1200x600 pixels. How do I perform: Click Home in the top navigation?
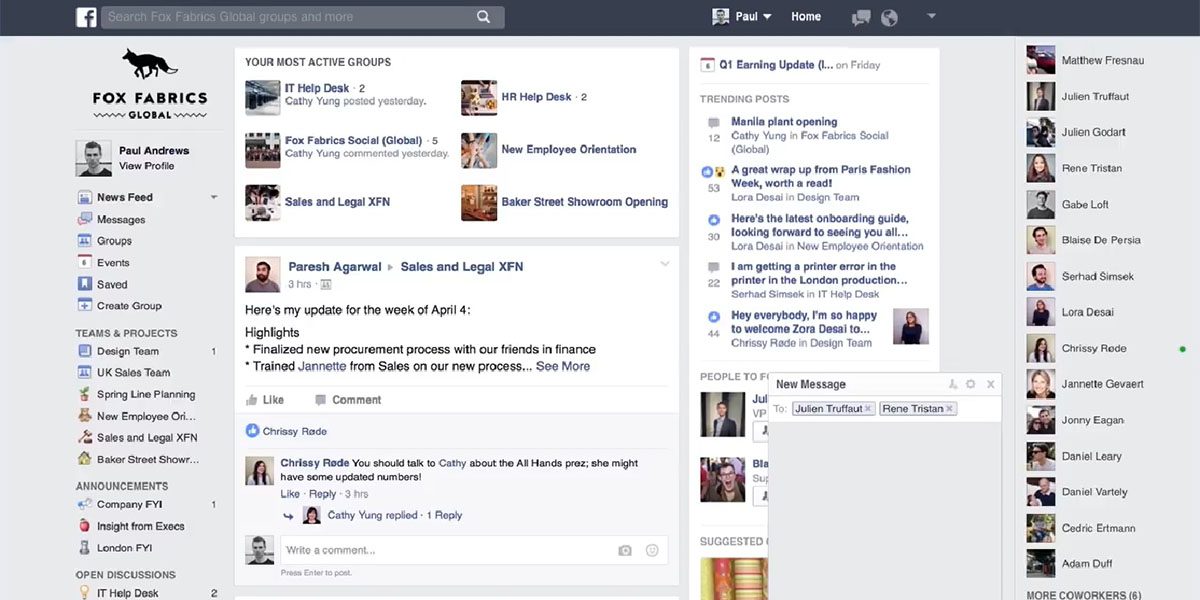coord(806,16)
